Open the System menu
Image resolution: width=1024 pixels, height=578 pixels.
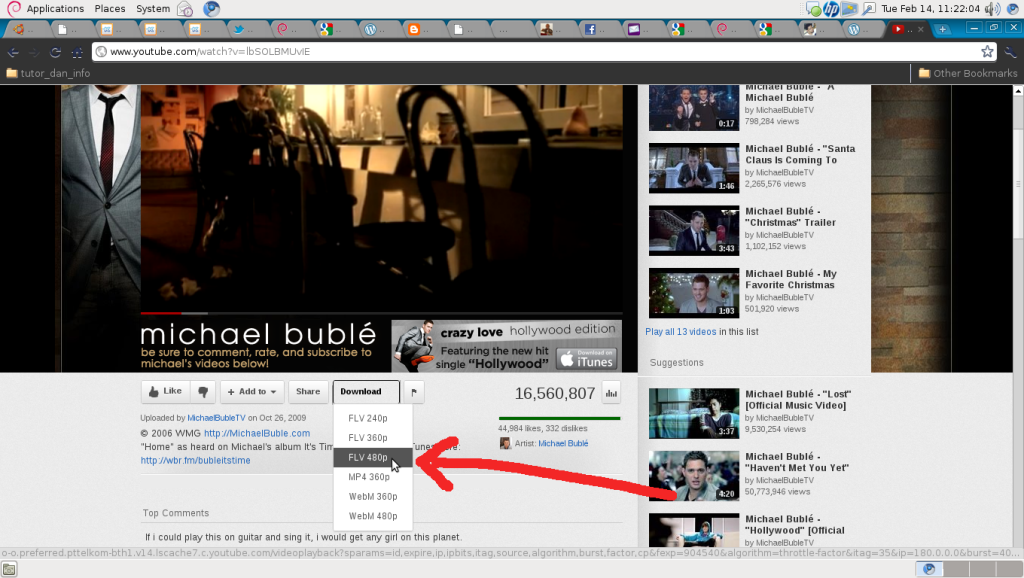(153, 8)
